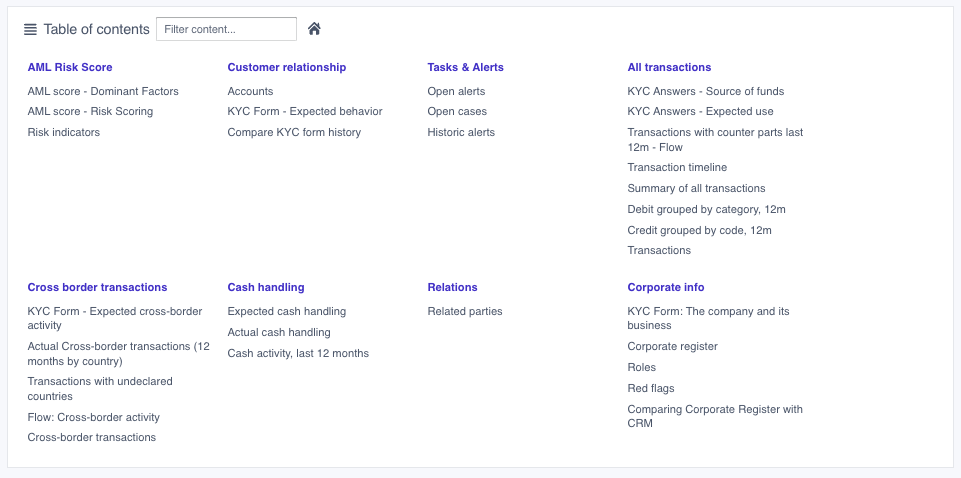
Task: Open Cross border transactions section
Action: (97, 287)
